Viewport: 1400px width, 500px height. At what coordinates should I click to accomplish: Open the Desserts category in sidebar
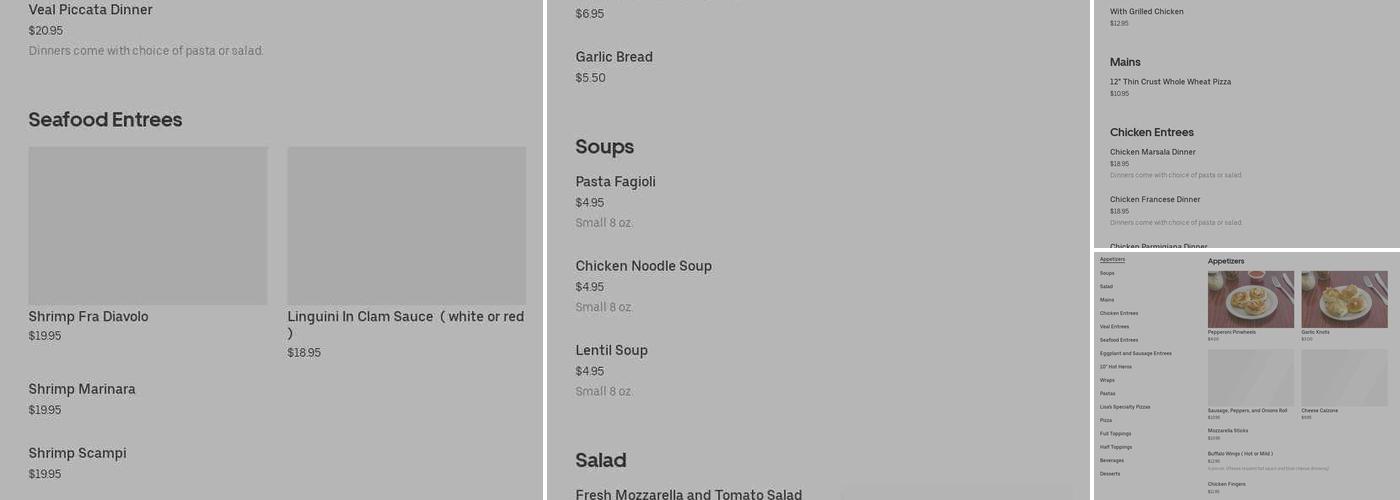(x=1110, y=474)
